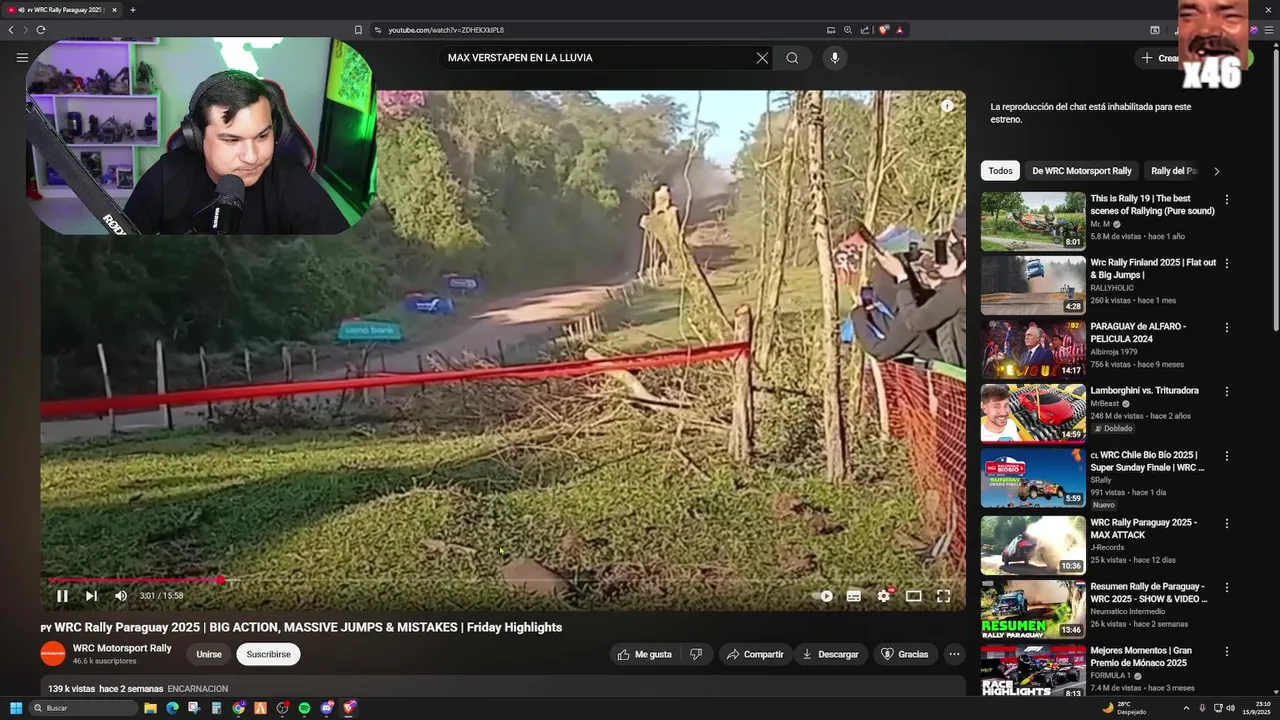Share the video via Compartir
Image resolution: width=1280 pixels, height=720 pixels.
pos(755,654)
